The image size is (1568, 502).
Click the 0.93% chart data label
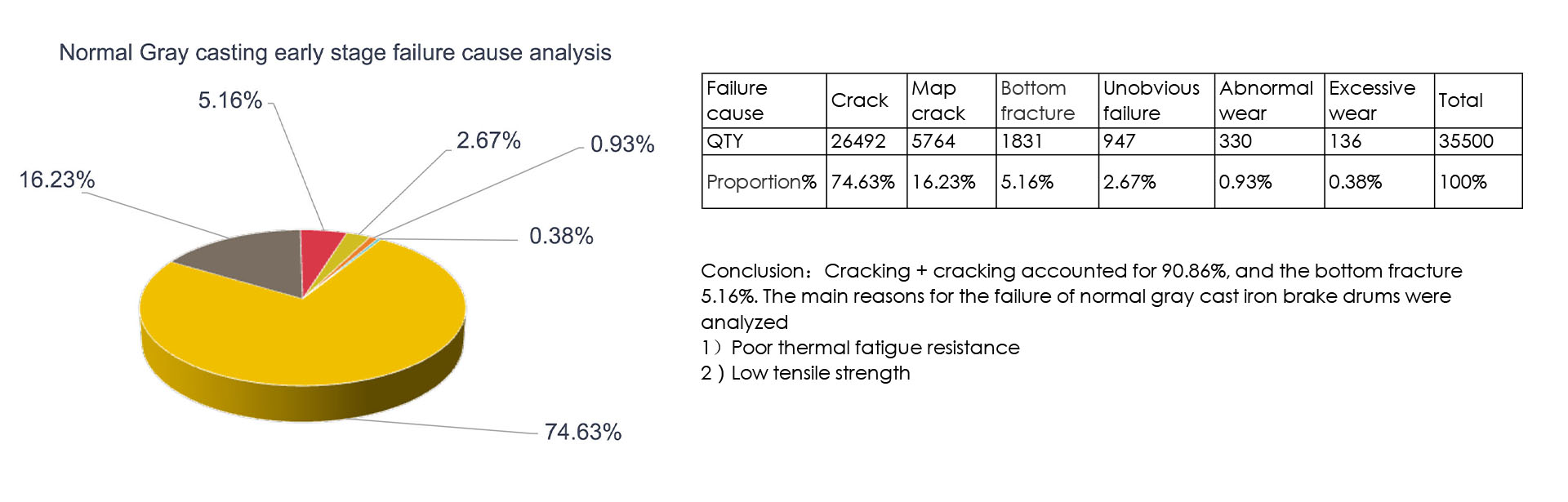click(621, 144)
